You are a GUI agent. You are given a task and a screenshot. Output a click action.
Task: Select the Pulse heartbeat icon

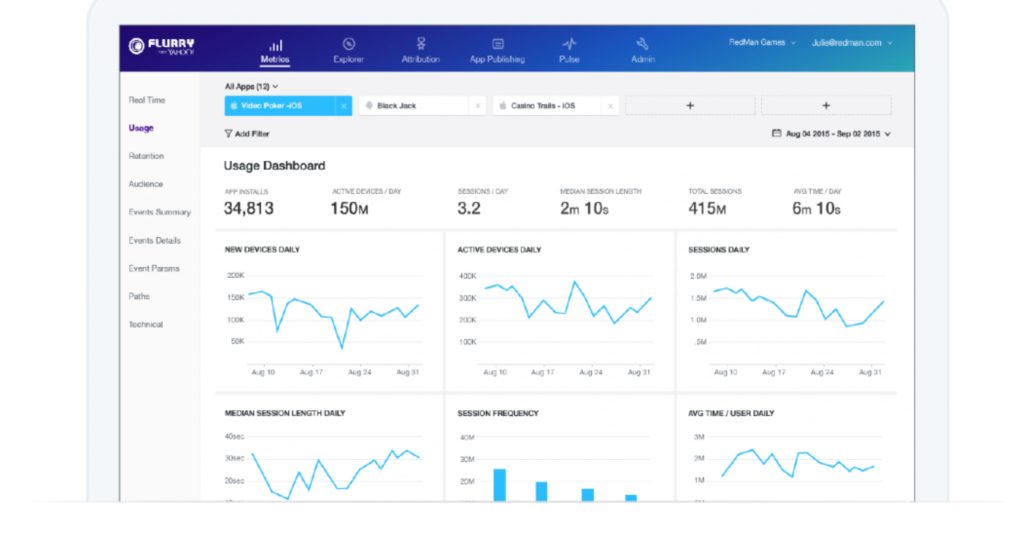coord(569,44)
